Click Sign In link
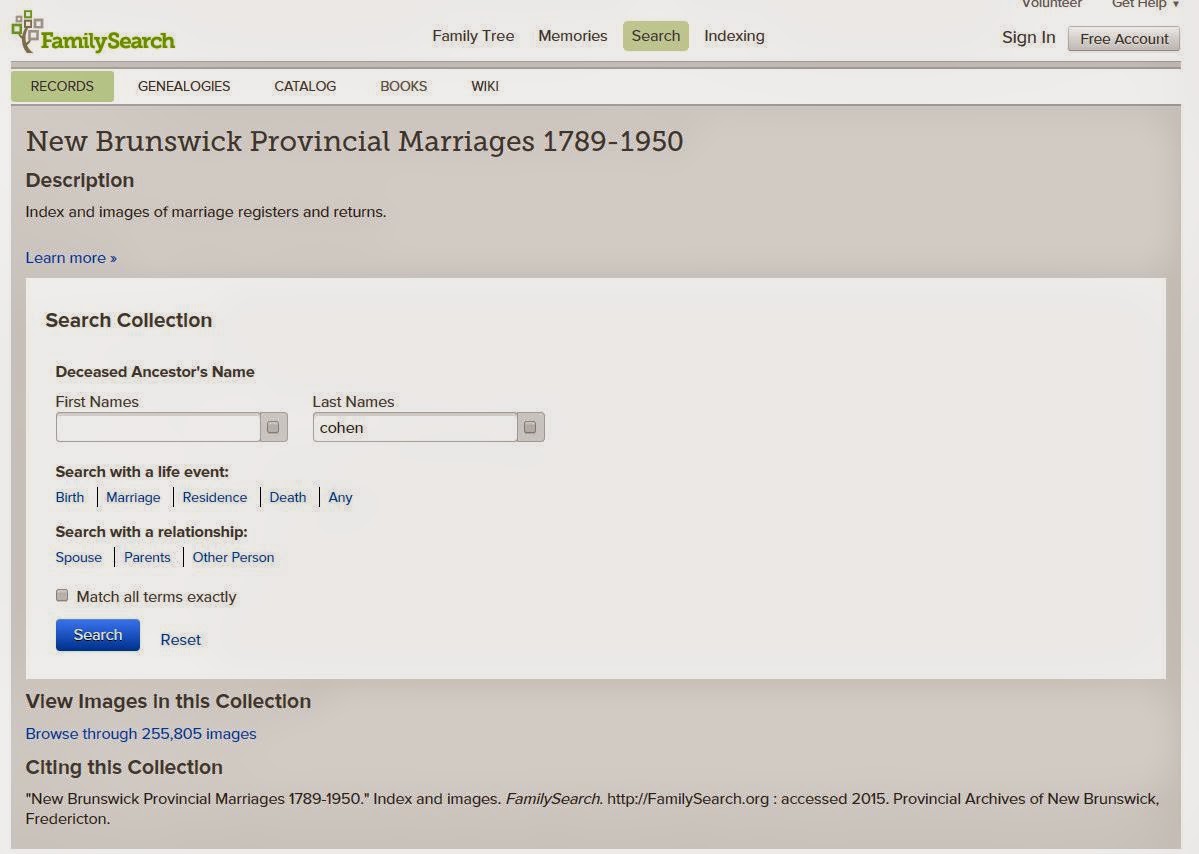The image size is (1199, 854). click(1028, 37)
